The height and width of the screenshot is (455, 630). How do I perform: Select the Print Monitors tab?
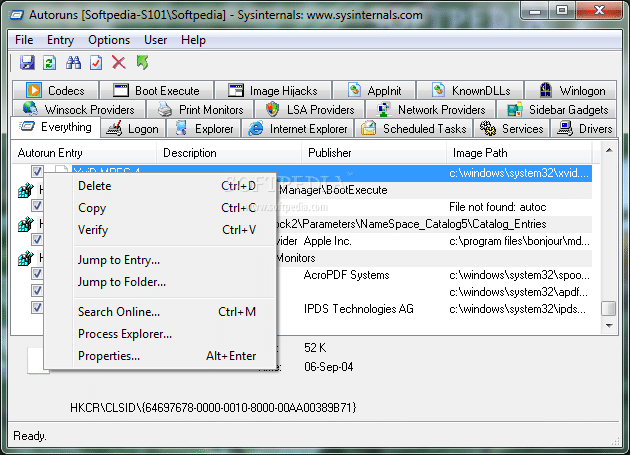[200, 109]
